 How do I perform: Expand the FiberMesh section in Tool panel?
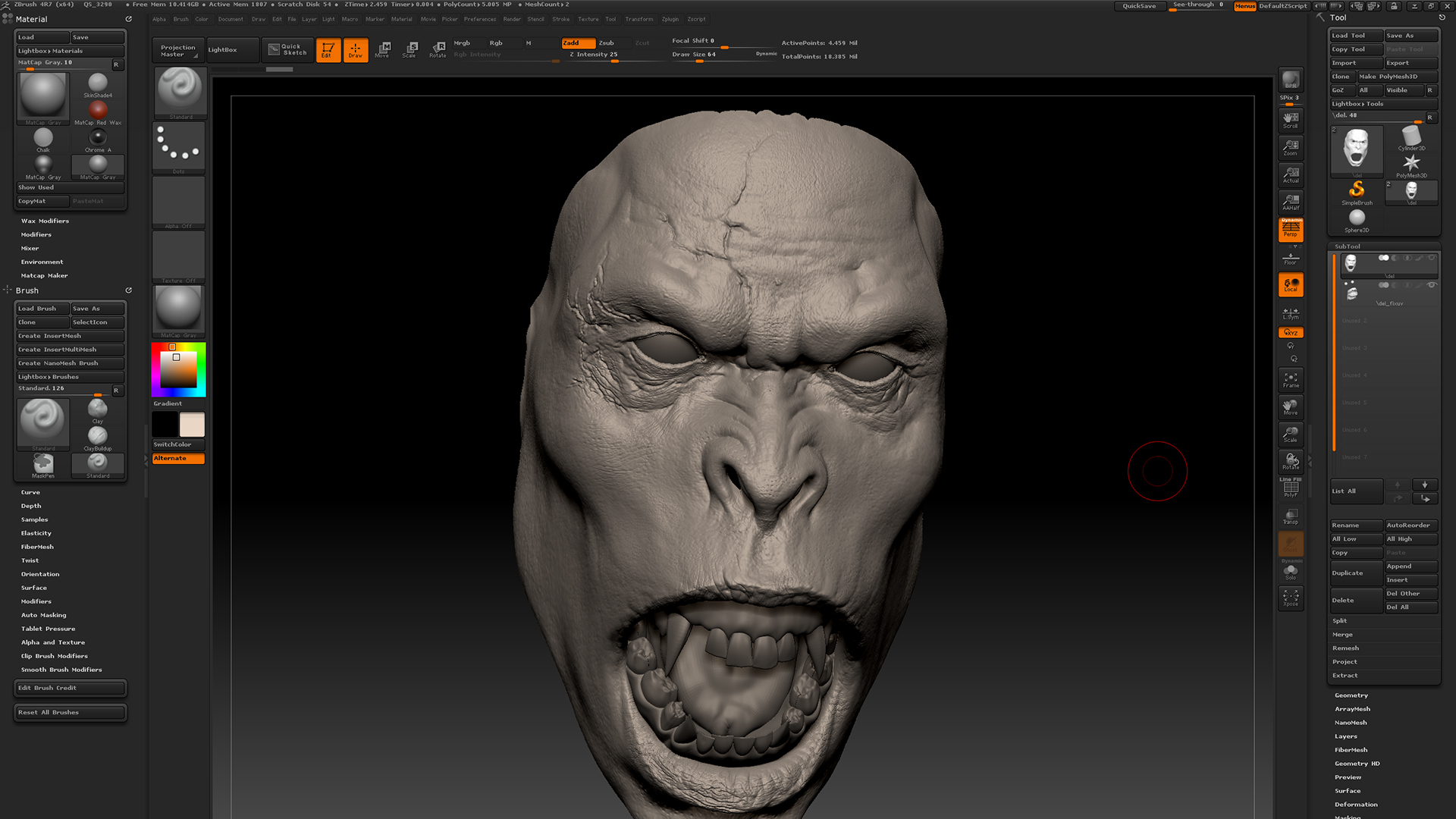tap(1351, 750)
